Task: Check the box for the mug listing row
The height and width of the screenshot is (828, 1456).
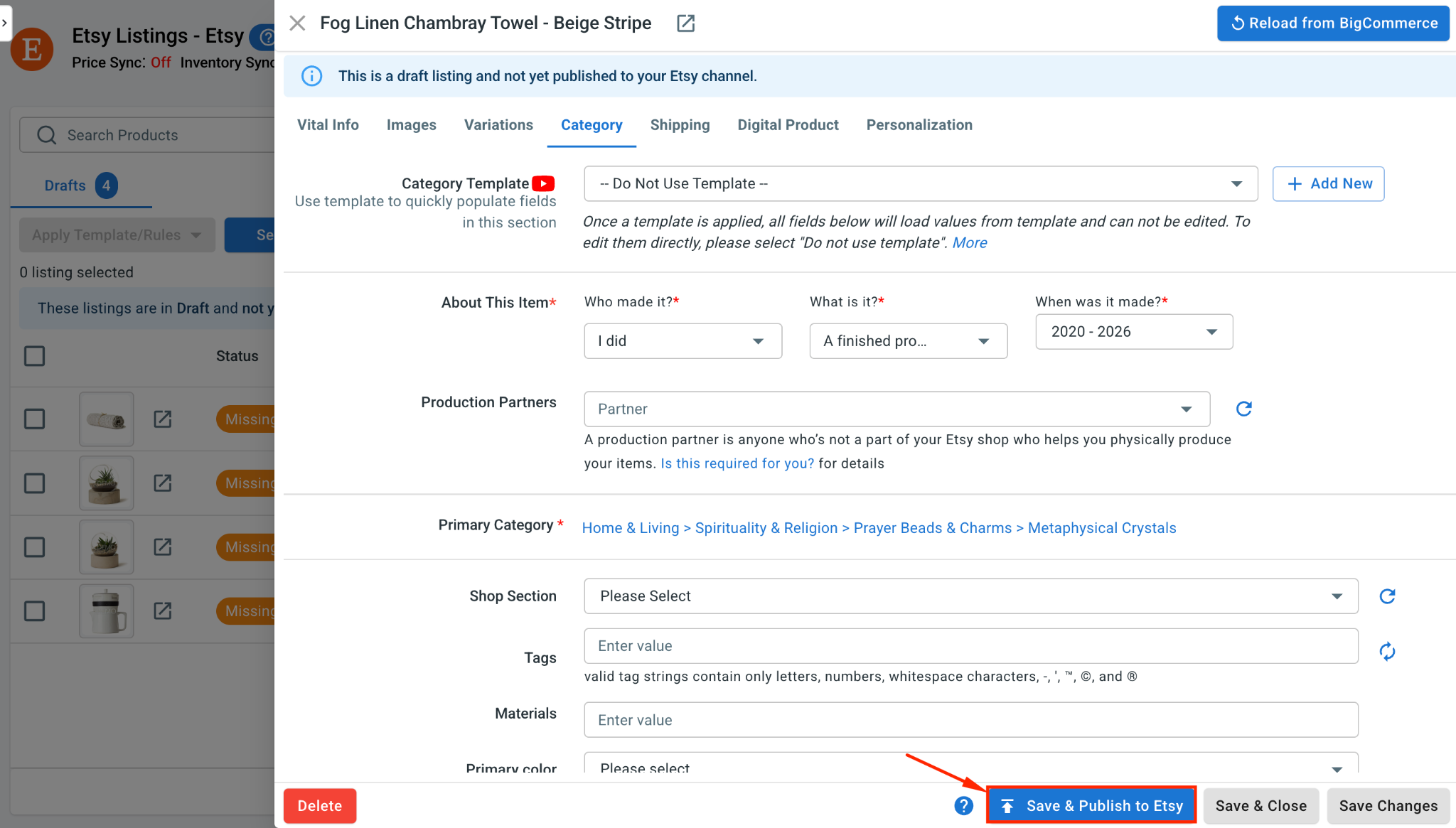Action: click(34, 611)
